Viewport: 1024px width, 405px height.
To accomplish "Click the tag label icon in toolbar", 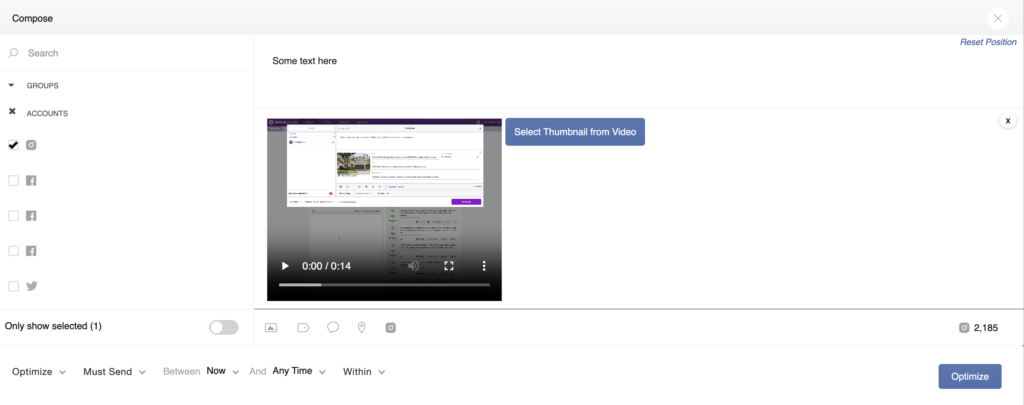I will point(303,328).
